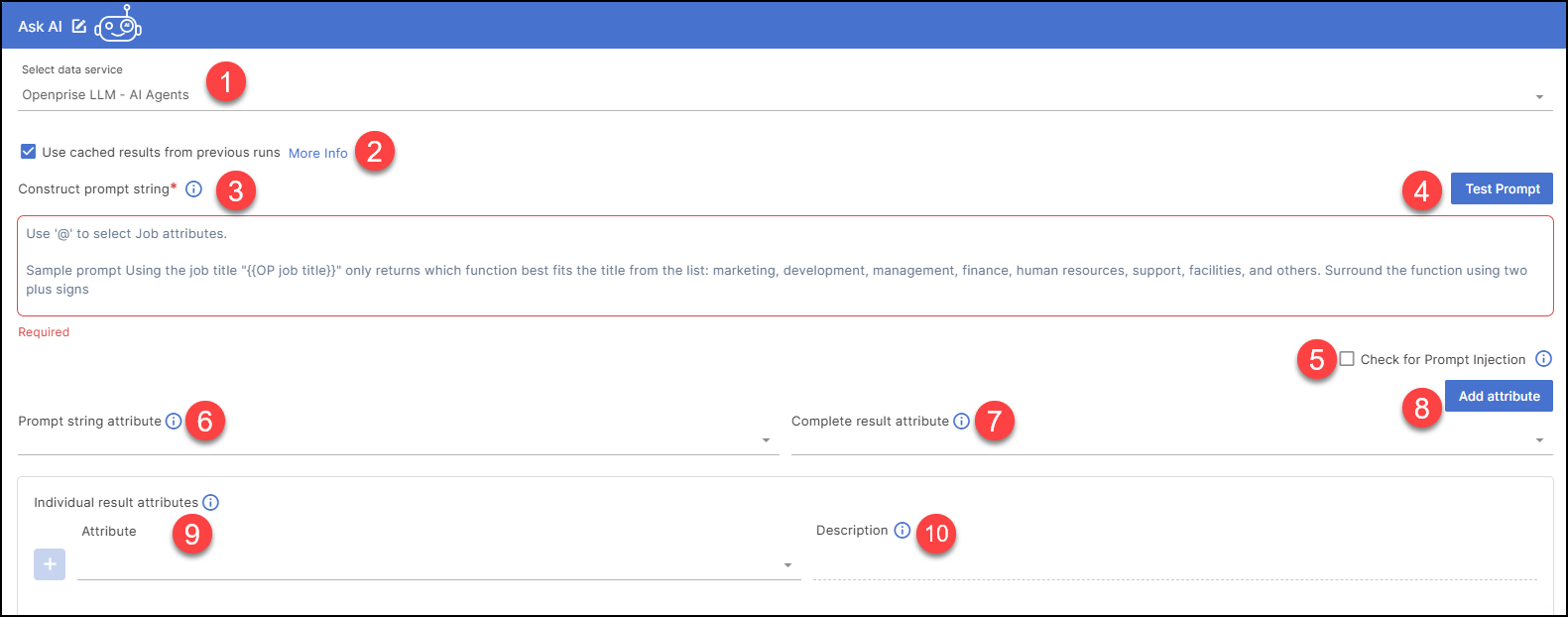Viewport: 1568px width, 617px height.
Task: Click the Ask AI title text
Action: (40, 27)
